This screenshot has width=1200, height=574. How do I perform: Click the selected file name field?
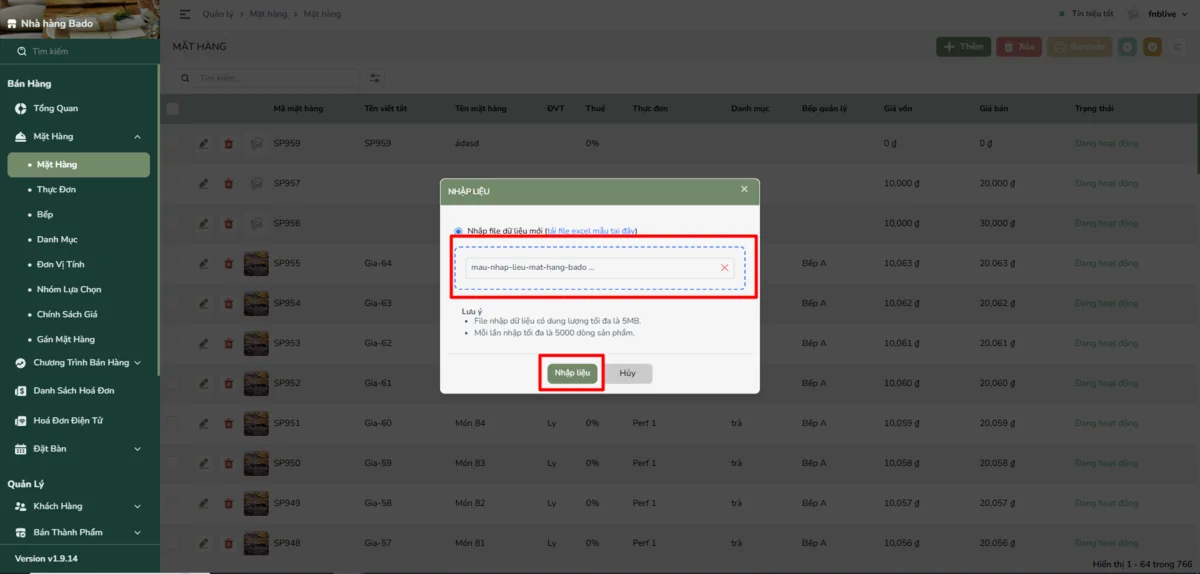coord(599,268)
